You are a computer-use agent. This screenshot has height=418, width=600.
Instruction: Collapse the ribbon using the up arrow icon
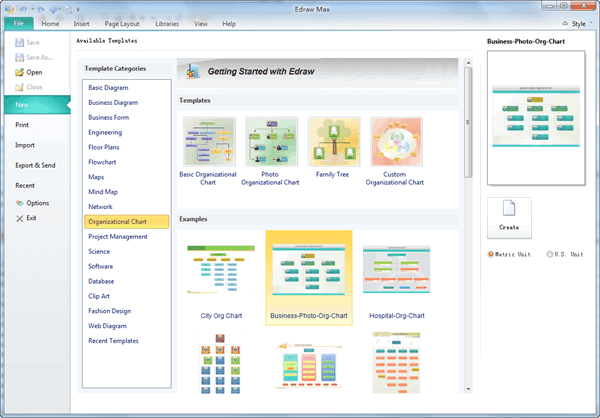click(565, 24)
